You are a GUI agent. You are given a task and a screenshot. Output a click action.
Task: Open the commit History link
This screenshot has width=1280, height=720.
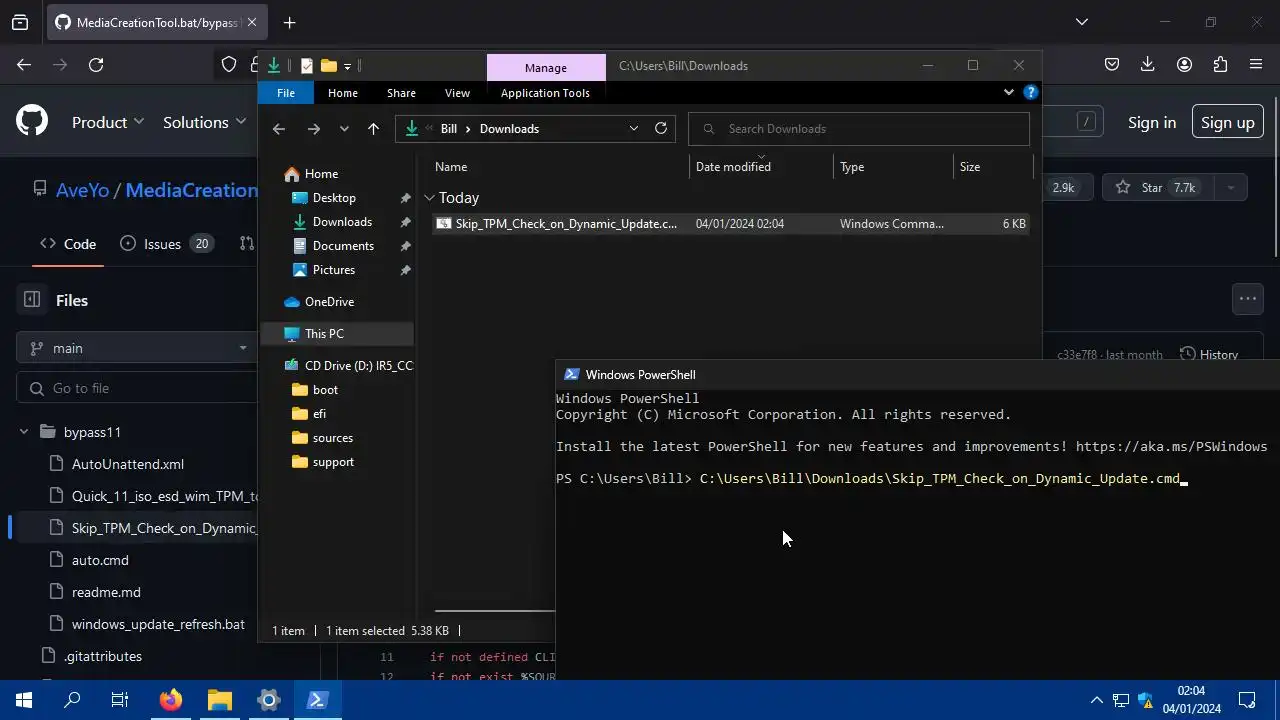(x=1209, y=354)
